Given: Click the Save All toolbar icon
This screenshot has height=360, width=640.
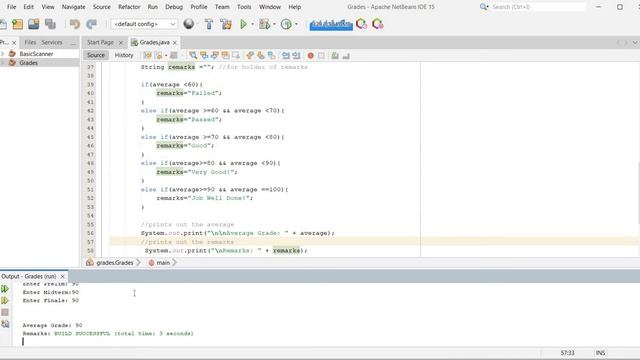Looking at the screenshot, I should [50, 24].
